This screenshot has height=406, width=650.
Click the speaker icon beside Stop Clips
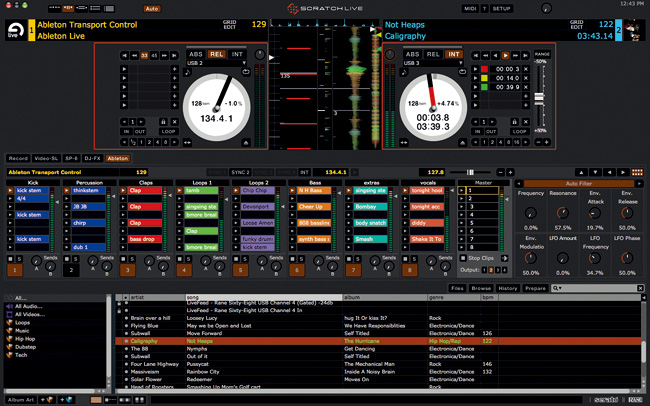coord(504,258)
